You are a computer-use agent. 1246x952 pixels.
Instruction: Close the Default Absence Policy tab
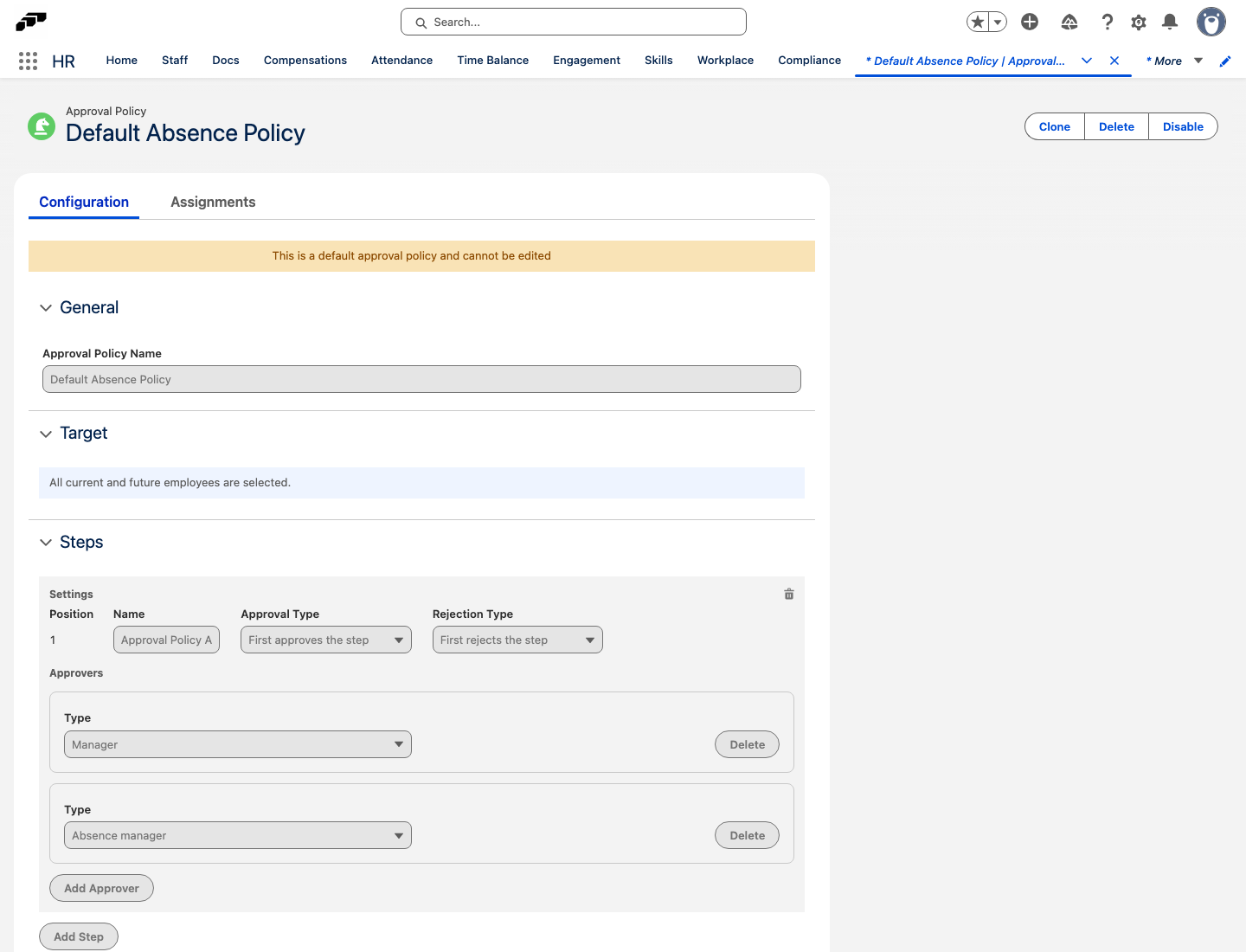(x=1114, y=61)
